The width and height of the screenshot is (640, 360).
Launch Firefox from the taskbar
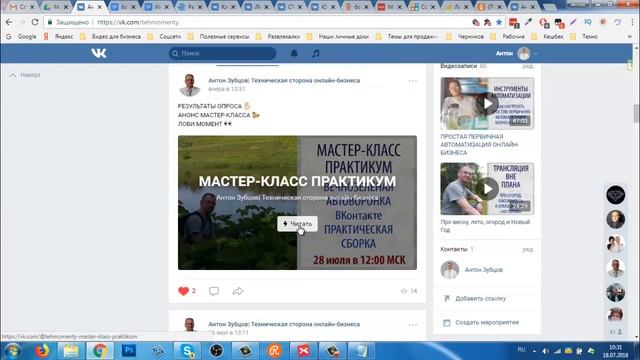(x=42, y=351)
